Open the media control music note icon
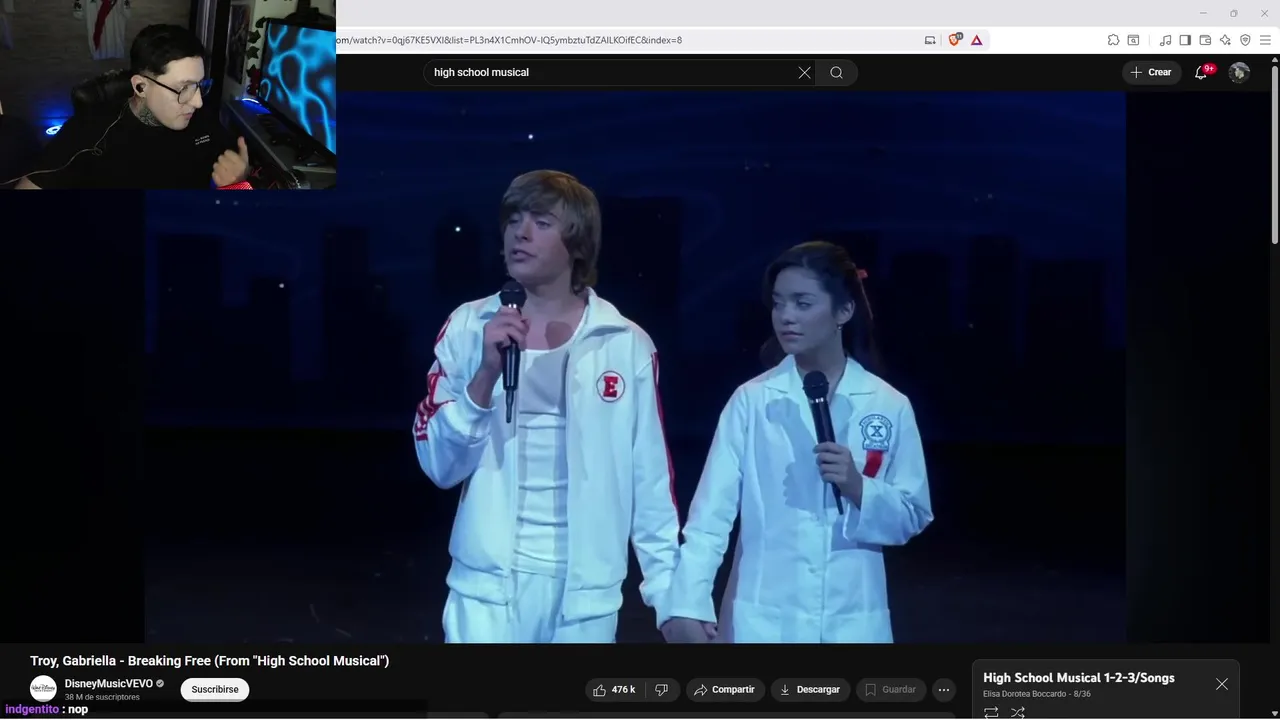The height and width of the screenshot is (720, 1280). pyautogui.click(x=1165, y=40)
